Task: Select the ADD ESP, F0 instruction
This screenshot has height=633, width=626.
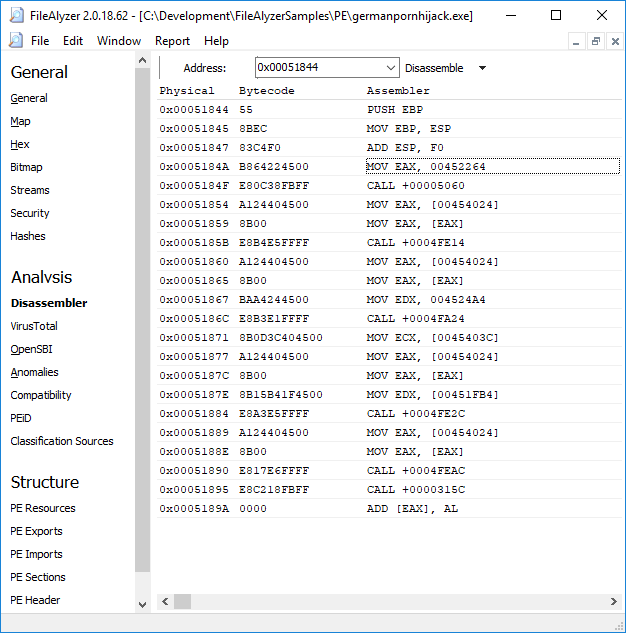Action: click(x=405, y=148)
